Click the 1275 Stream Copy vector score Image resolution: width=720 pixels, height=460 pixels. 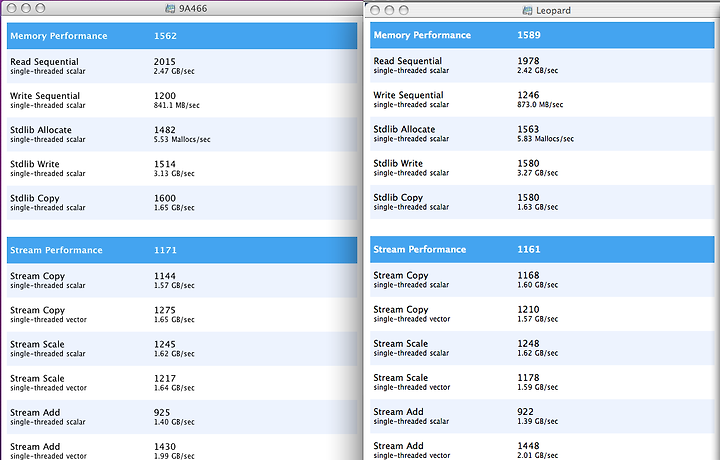pos(165,310)
